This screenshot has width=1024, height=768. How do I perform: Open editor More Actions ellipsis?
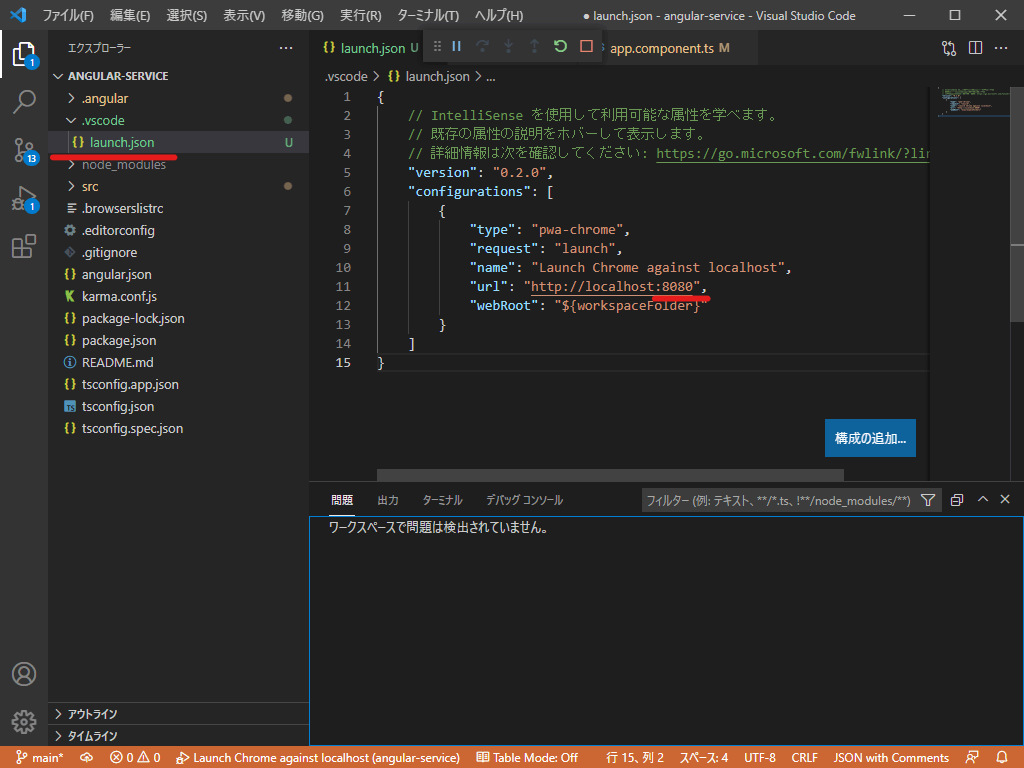(1001, 48)
